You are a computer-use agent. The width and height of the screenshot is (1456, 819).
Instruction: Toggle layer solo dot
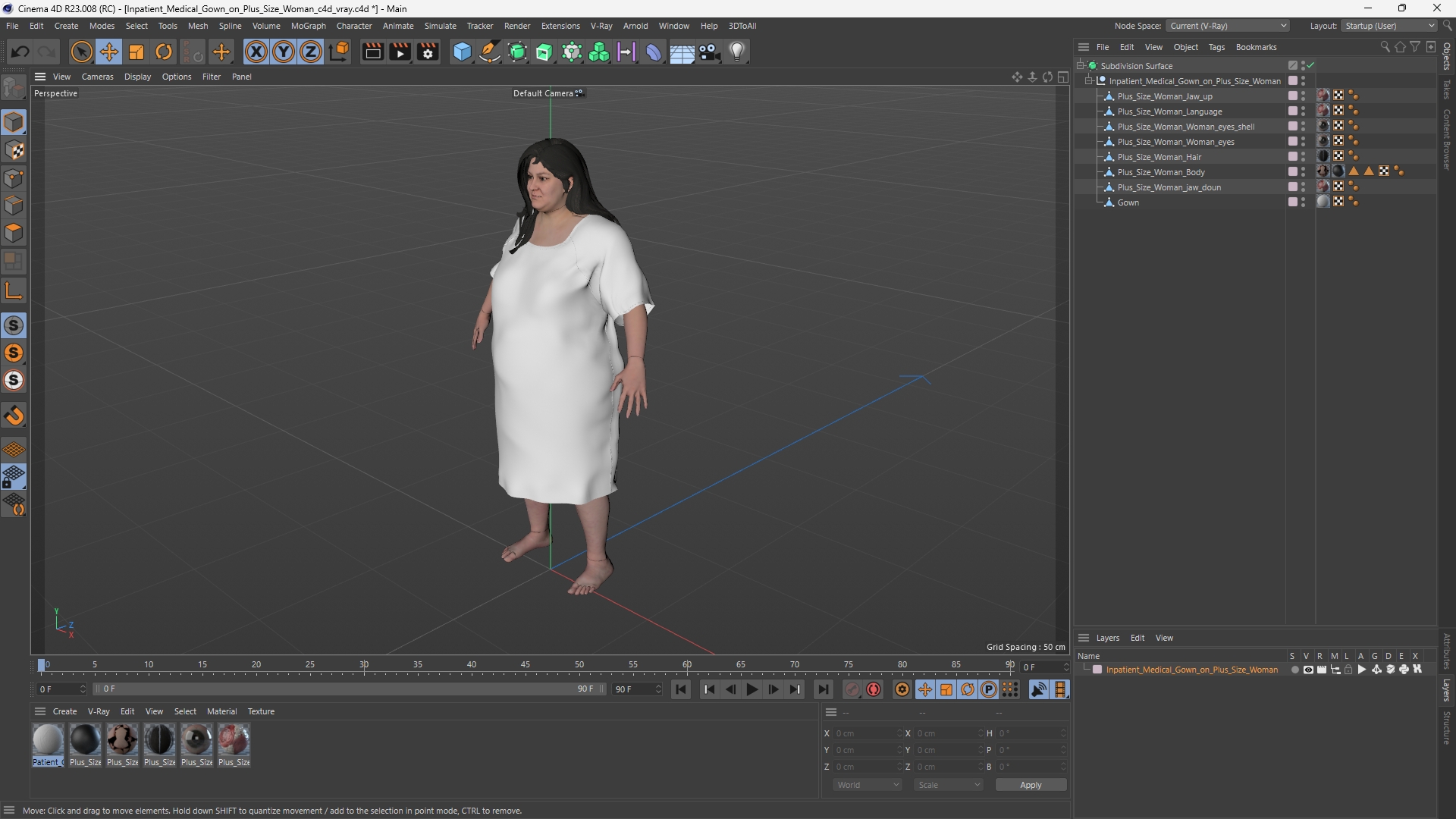point(1294,670)
